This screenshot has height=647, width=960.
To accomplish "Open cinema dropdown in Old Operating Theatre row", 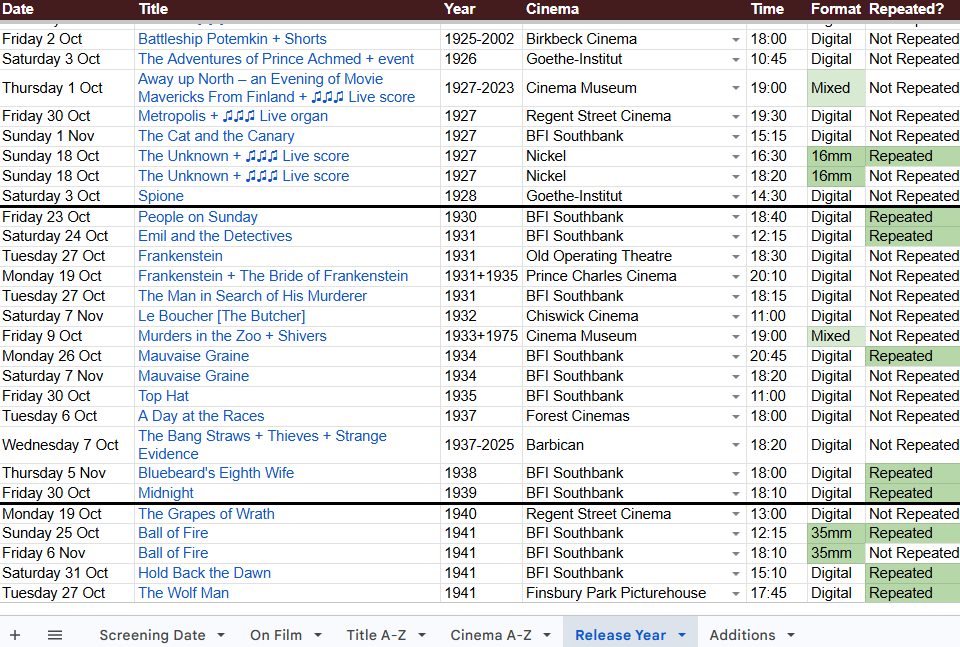I will click(735, 257).
